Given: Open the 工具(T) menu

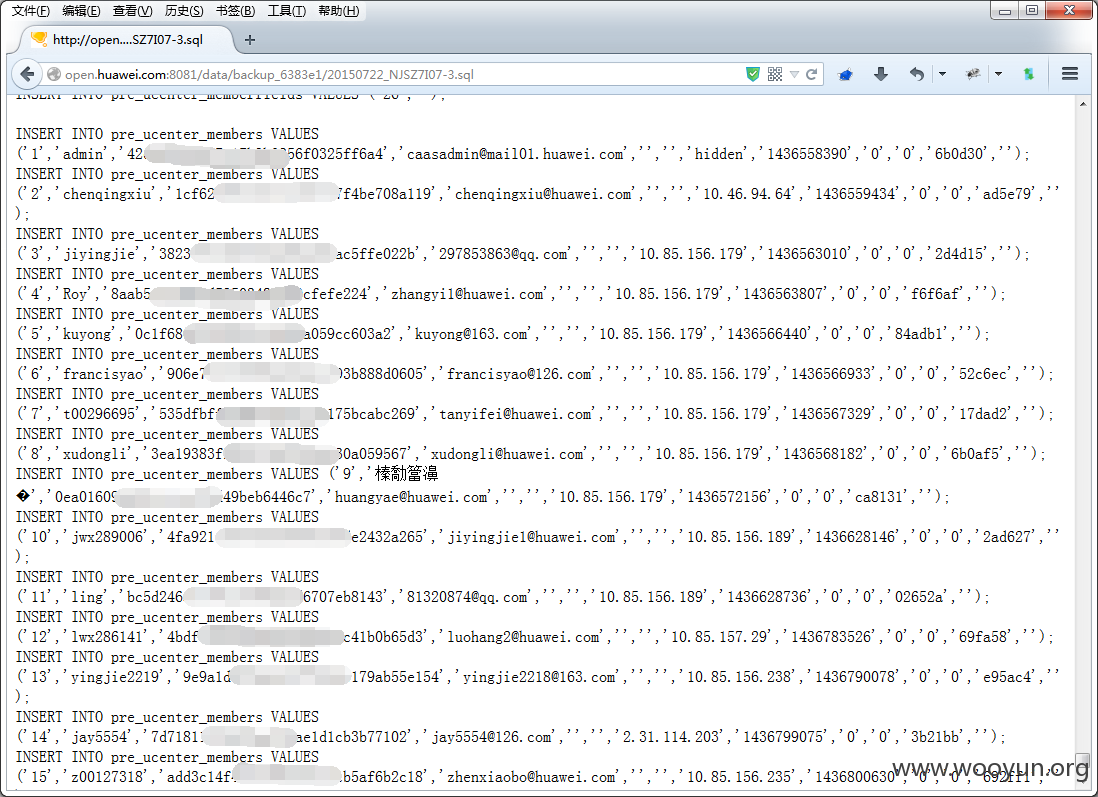Looking at the screenshot, I should click(286, 11).
